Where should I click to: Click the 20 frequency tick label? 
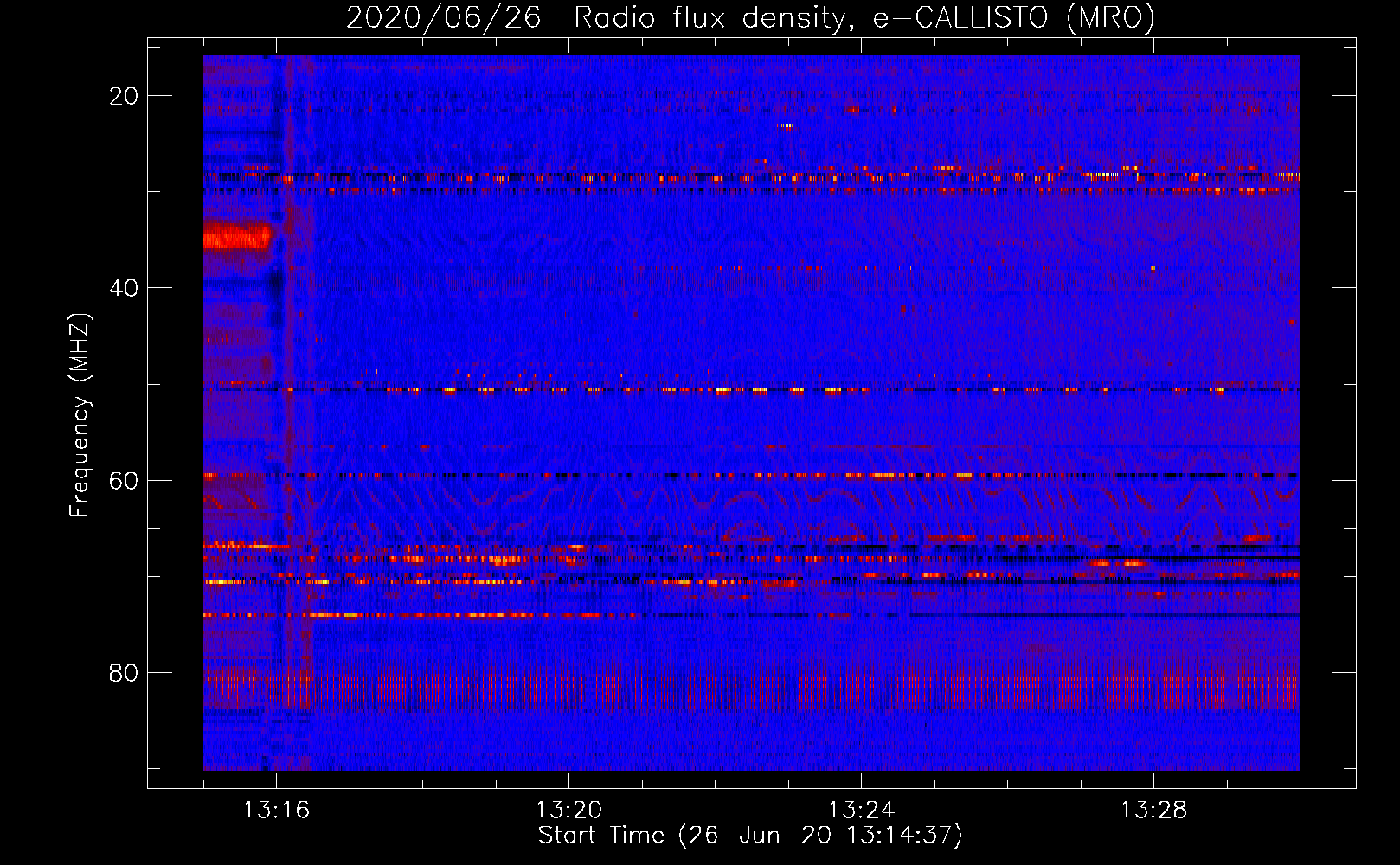tap(124, 96)
